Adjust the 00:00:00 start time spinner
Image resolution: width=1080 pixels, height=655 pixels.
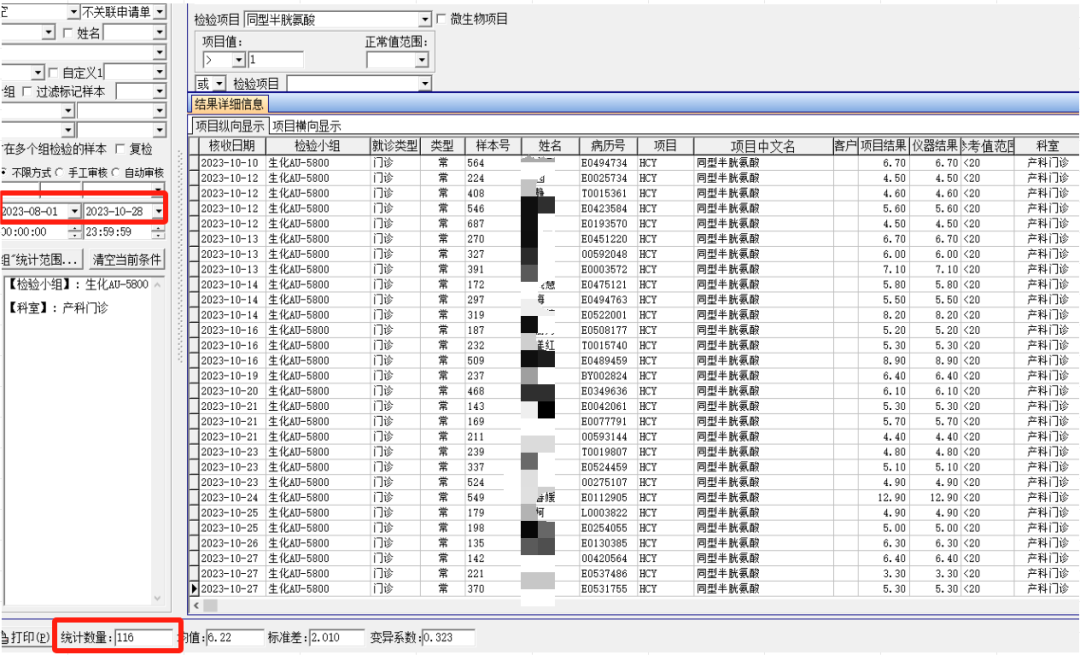click(74, 232)
